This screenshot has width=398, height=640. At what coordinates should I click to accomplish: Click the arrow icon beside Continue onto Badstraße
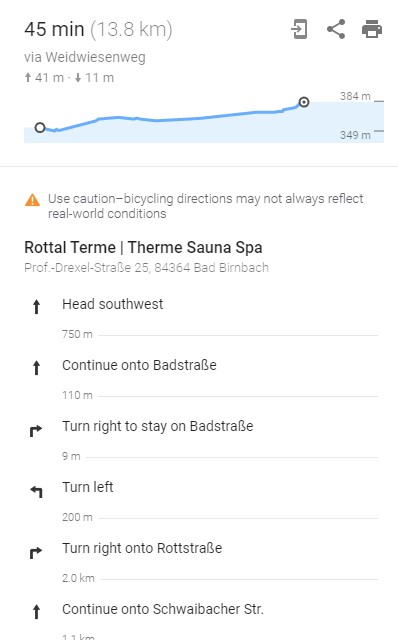[36, 368]
